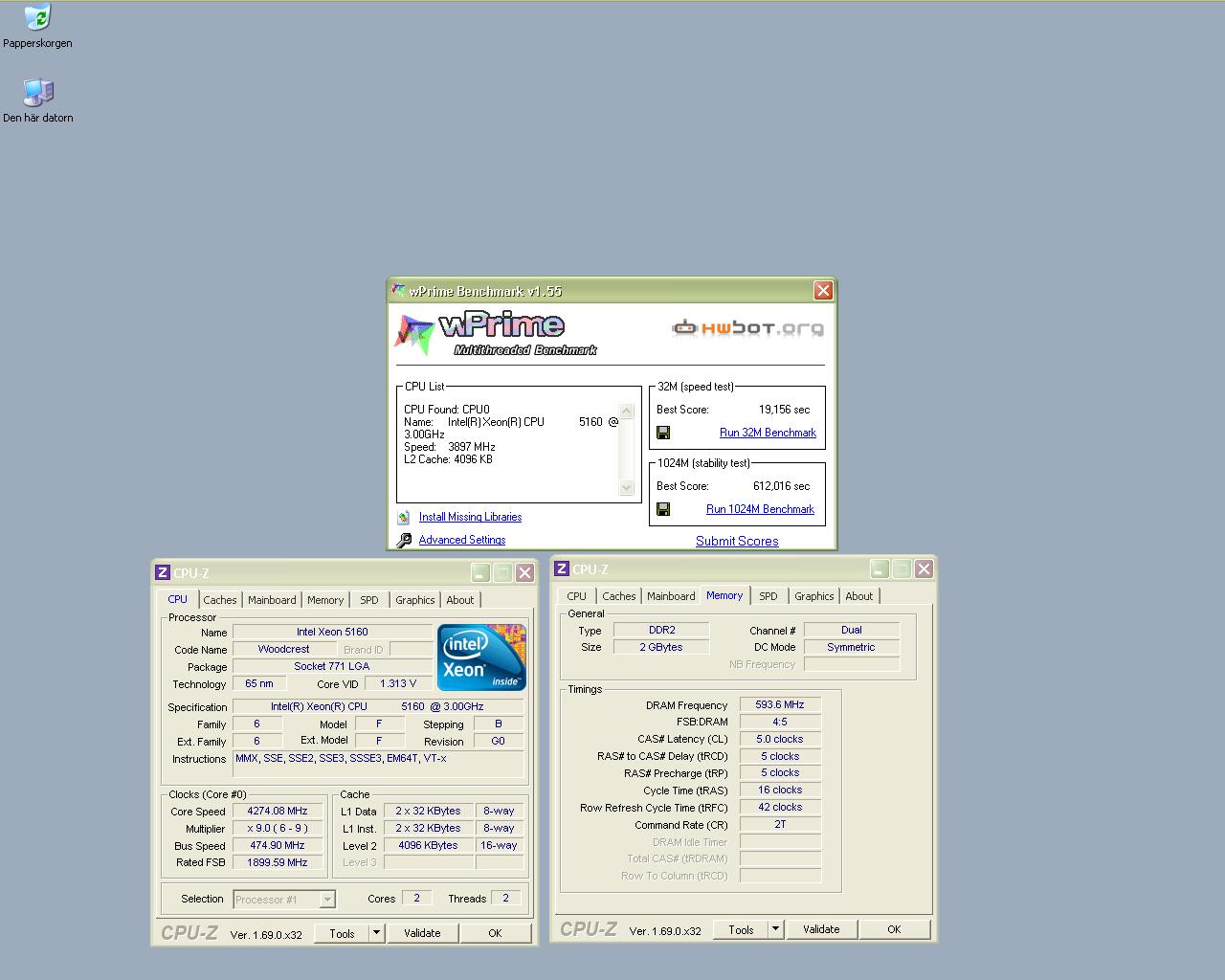Click the hwbot.org logo
Image resolution: width=1225 pixels, height=980 pixels.
pyautogui.click(x=747, y=328)
